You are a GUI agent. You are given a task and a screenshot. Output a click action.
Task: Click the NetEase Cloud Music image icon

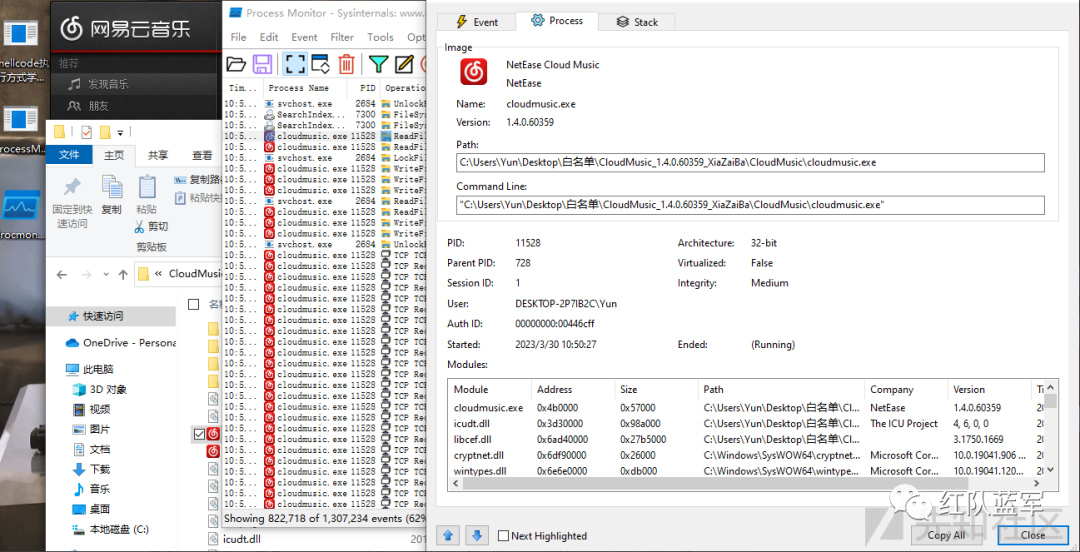click(474, 71)
